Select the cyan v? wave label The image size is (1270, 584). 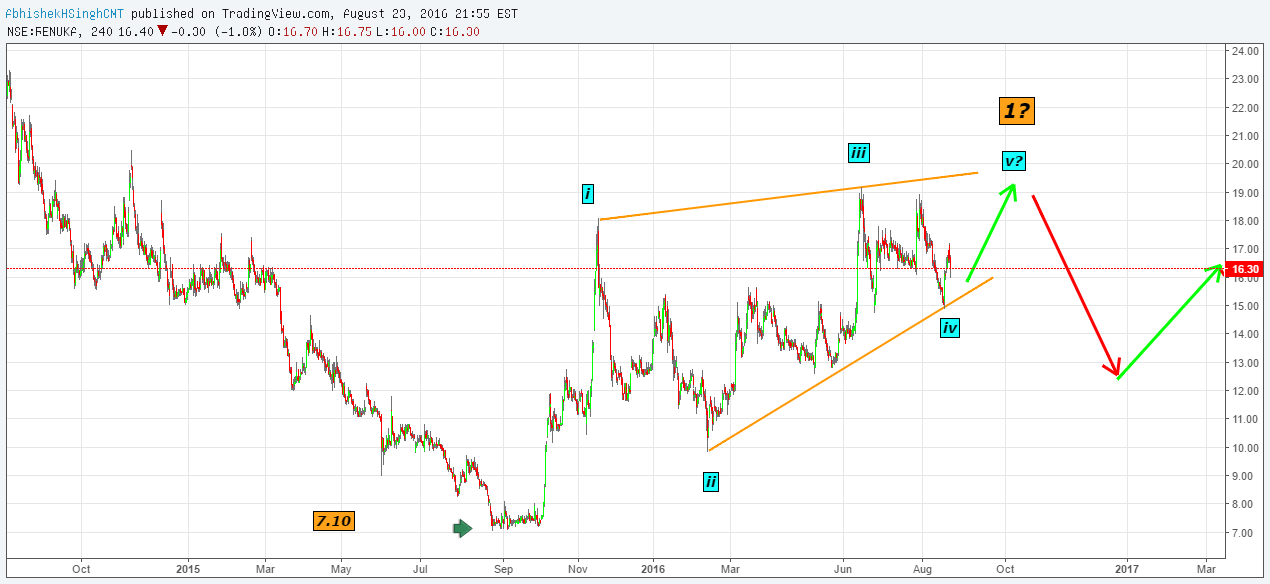click(1013, 161)
